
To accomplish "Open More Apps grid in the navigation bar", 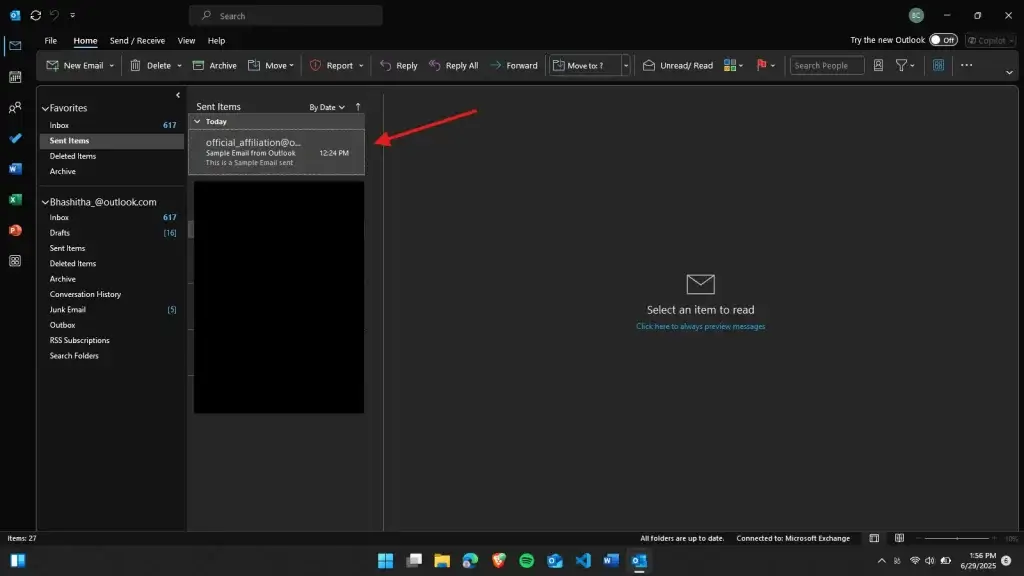I will point(15,261).
